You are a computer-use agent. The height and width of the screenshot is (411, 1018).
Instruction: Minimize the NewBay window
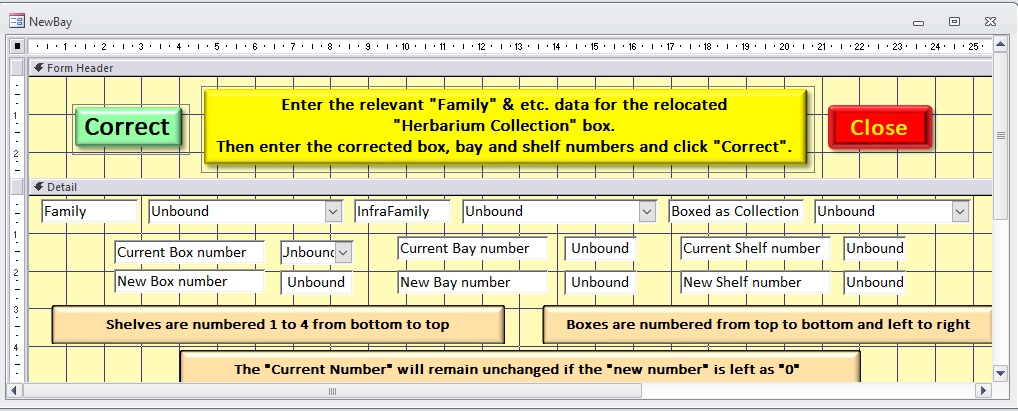(918, 22)
